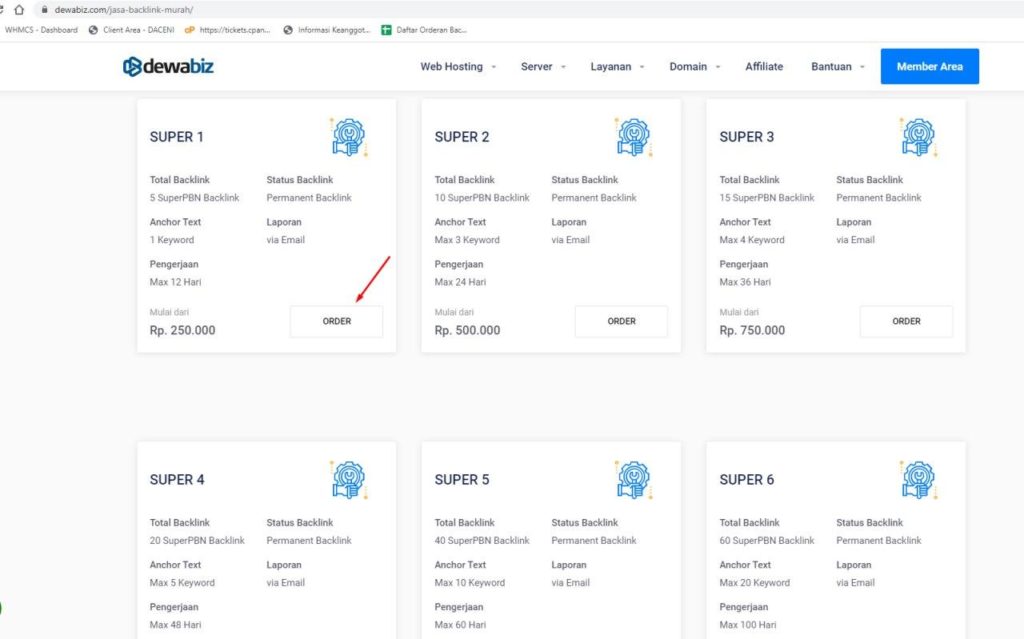
Task: Click the dewabiz logo
Action: click(x=168, y=67)
